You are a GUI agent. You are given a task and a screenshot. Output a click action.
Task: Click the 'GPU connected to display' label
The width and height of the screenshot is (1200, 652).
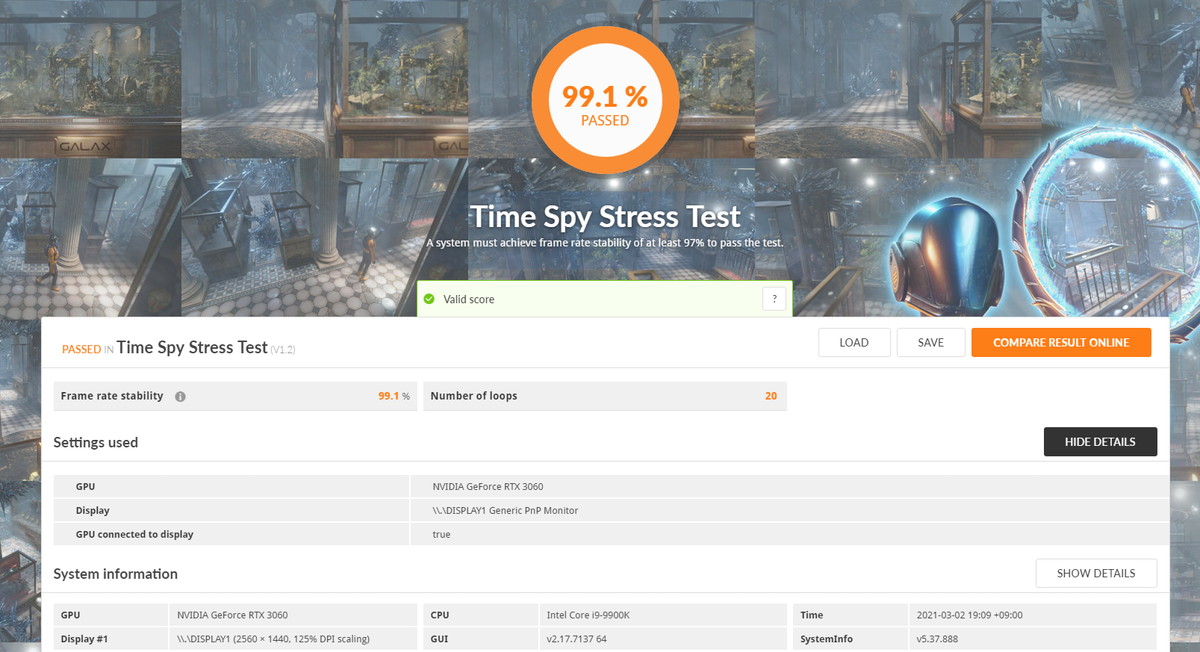point(135,534)
